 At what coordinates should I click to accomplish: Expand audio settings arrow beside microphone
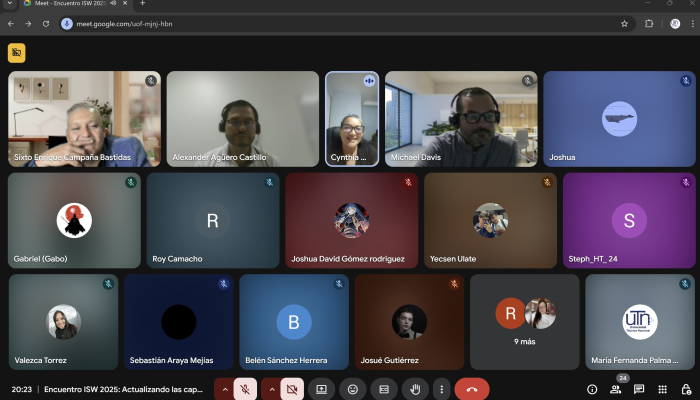tap(224, 388)
